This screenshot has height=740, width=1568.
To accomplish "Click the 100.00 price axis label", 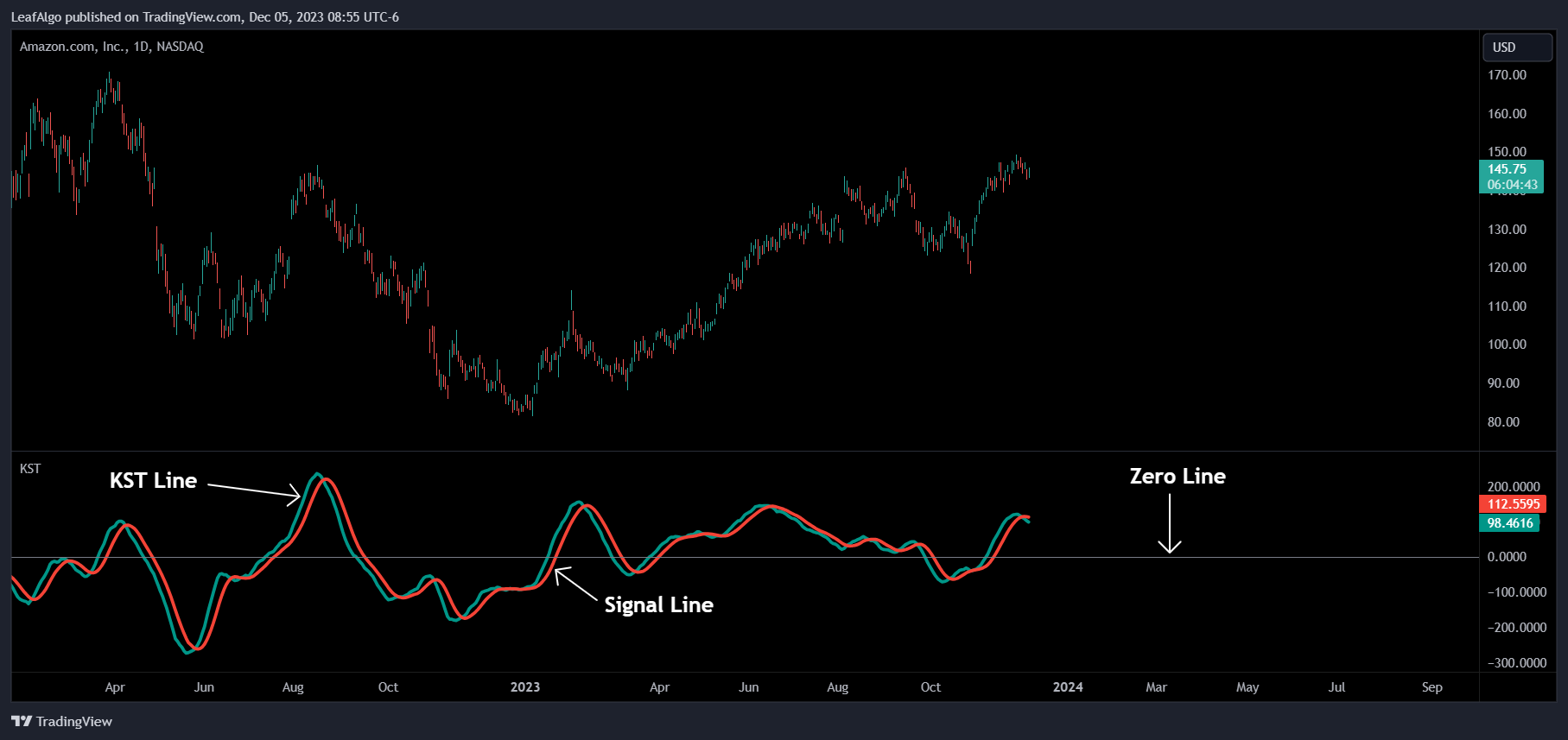I will tap(1507, 345).
